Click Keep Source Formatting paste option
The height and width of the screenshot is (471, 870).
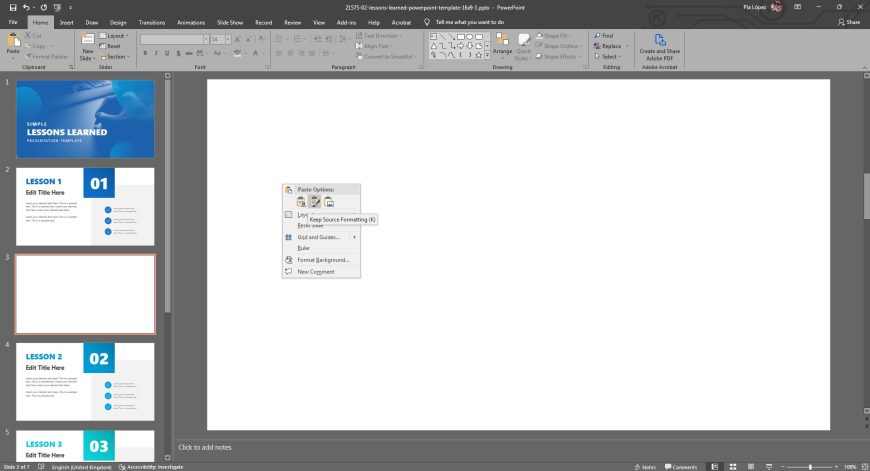click(315, 203)
